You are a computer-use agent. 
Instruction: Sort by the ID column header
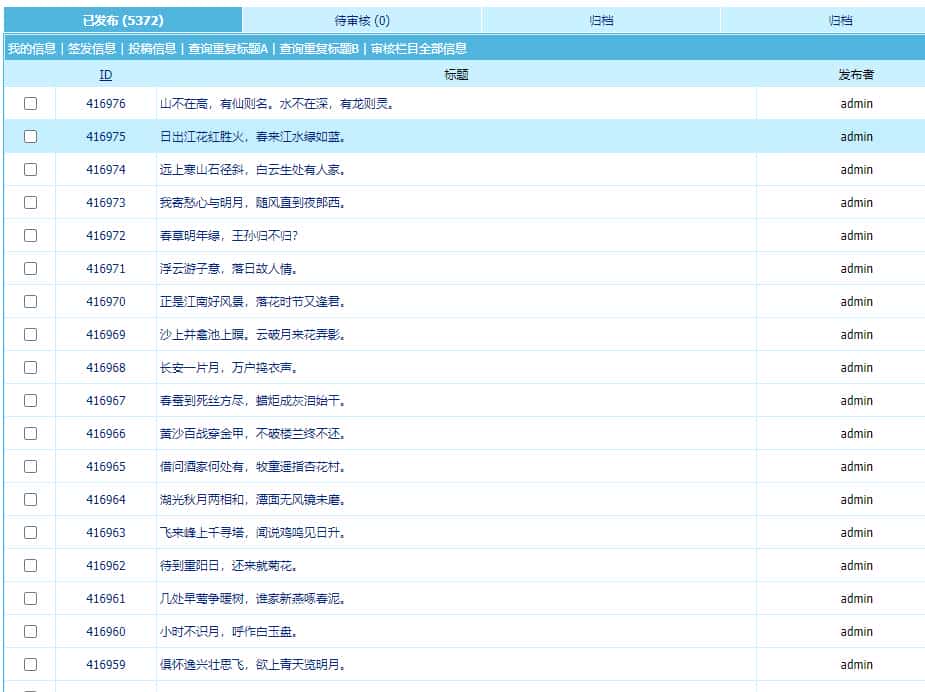tap(106, 75)
